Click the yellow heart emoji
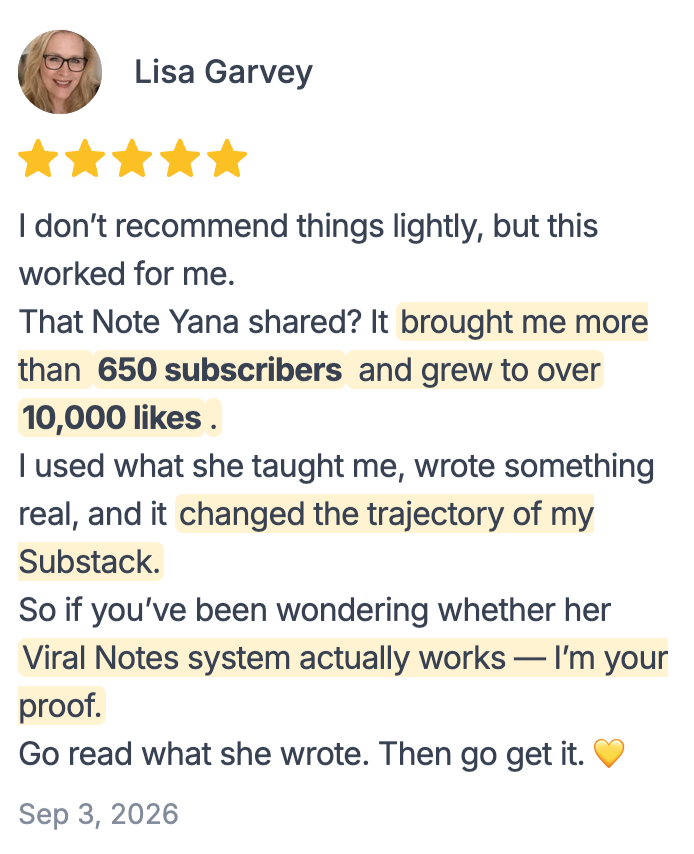The image size is (694, 854). pos(608,754)
